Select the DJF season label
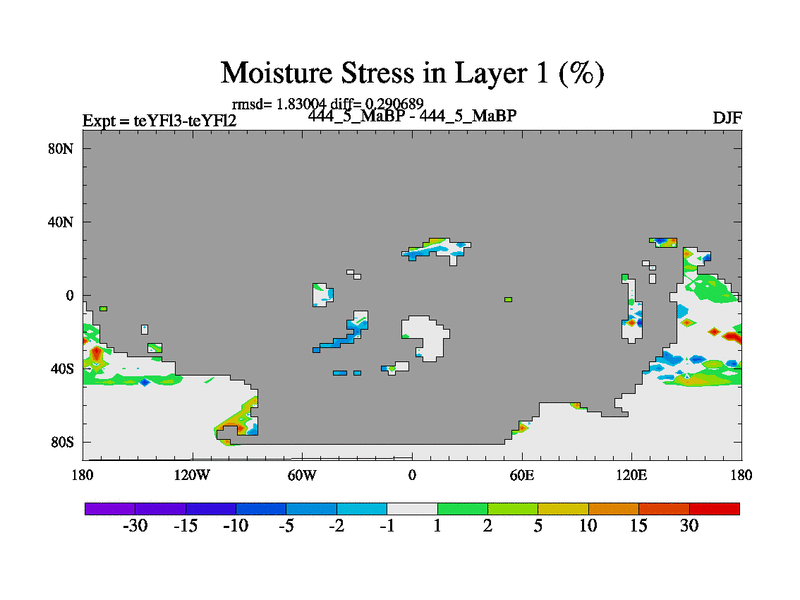Viewport: 800px width, 600px height. tap(726, 118)
